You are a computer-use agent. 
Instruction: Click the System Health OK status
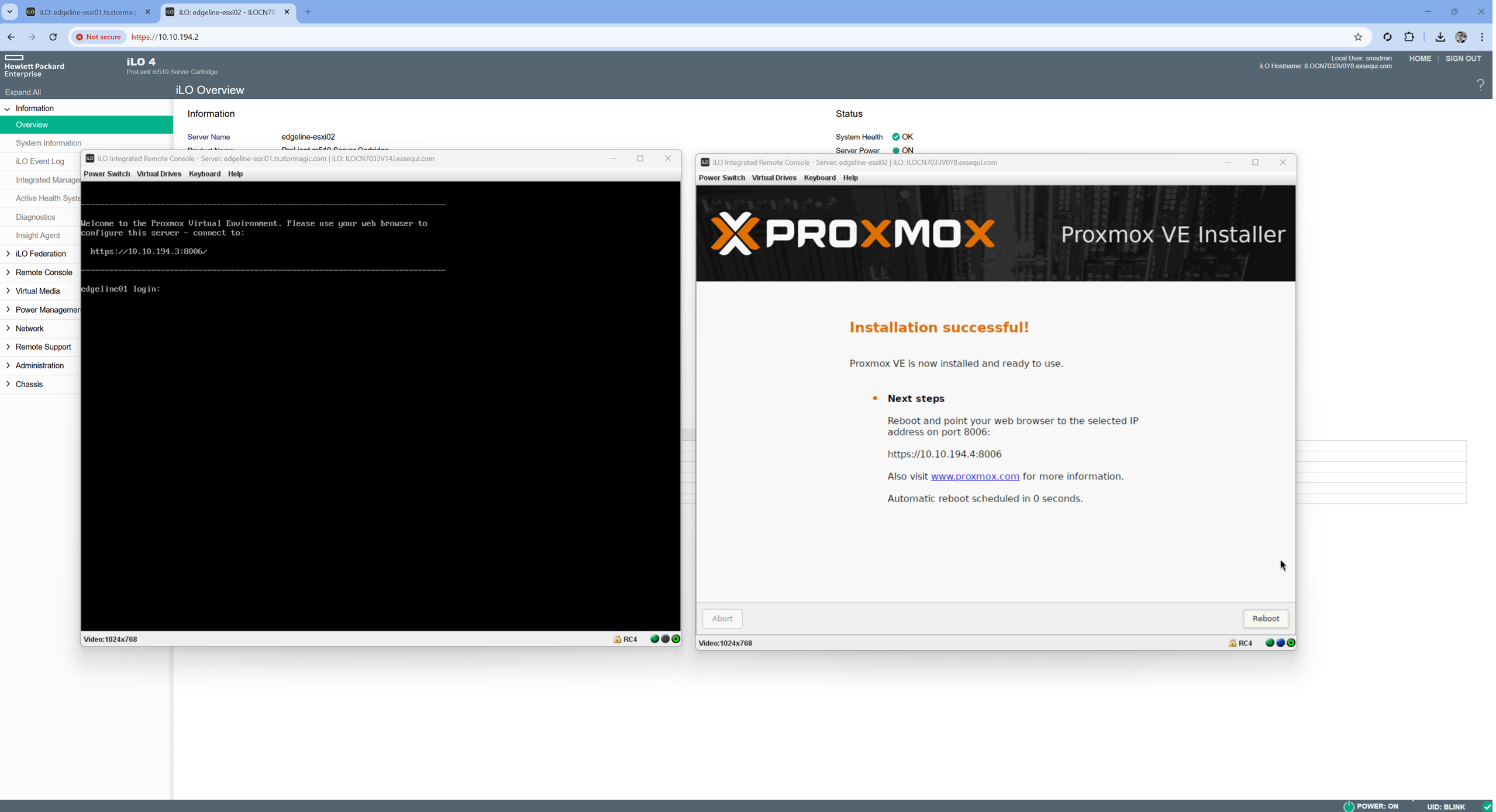pos(902,137)
